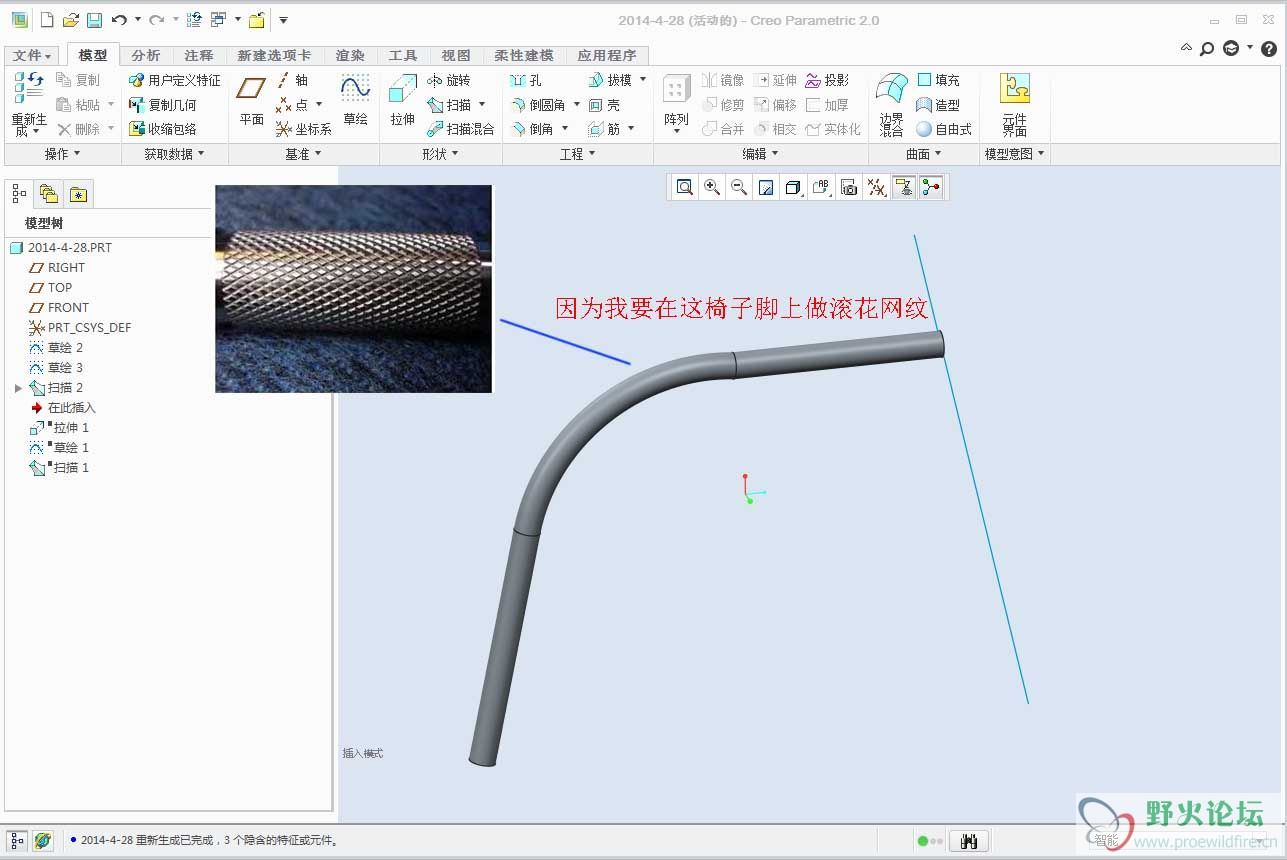Image resolution: width=1287 pixels, height=860 pixels.
Task: Click the 倒圆角 button
Action: pyautogui.click(x=538, y=105)
